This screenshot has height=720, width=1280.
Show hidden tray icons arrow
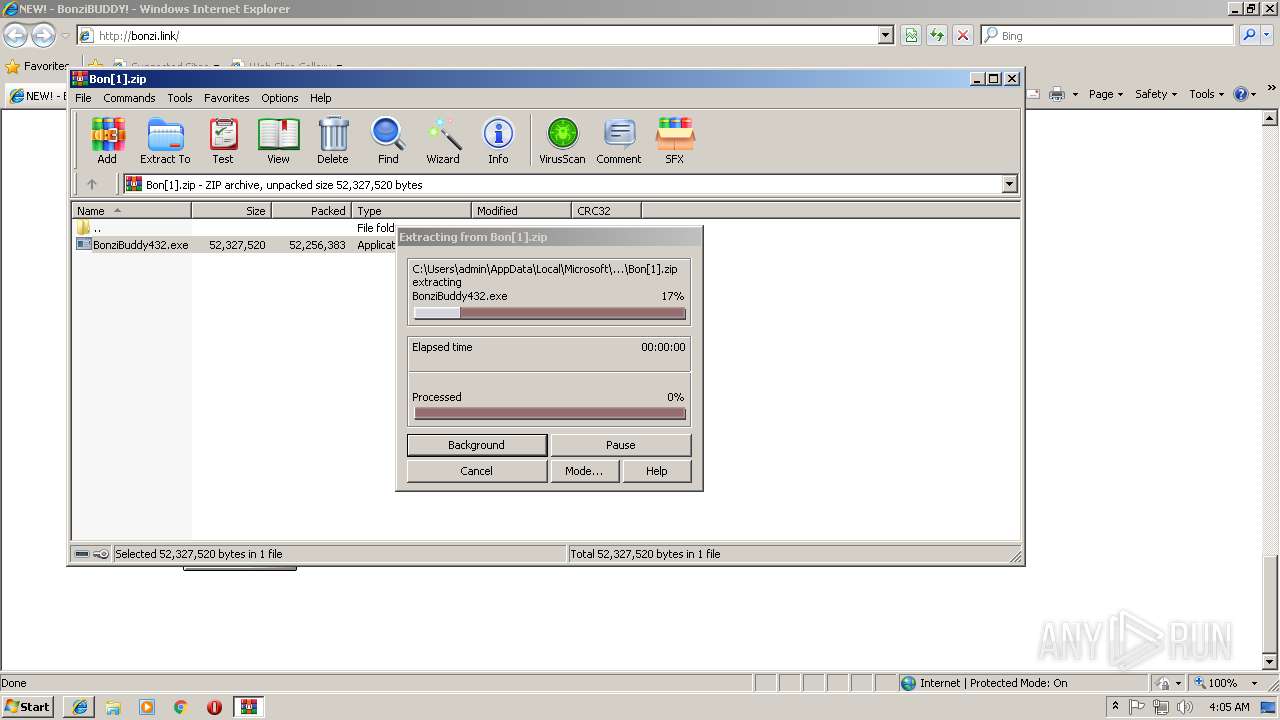point(1115,707)
